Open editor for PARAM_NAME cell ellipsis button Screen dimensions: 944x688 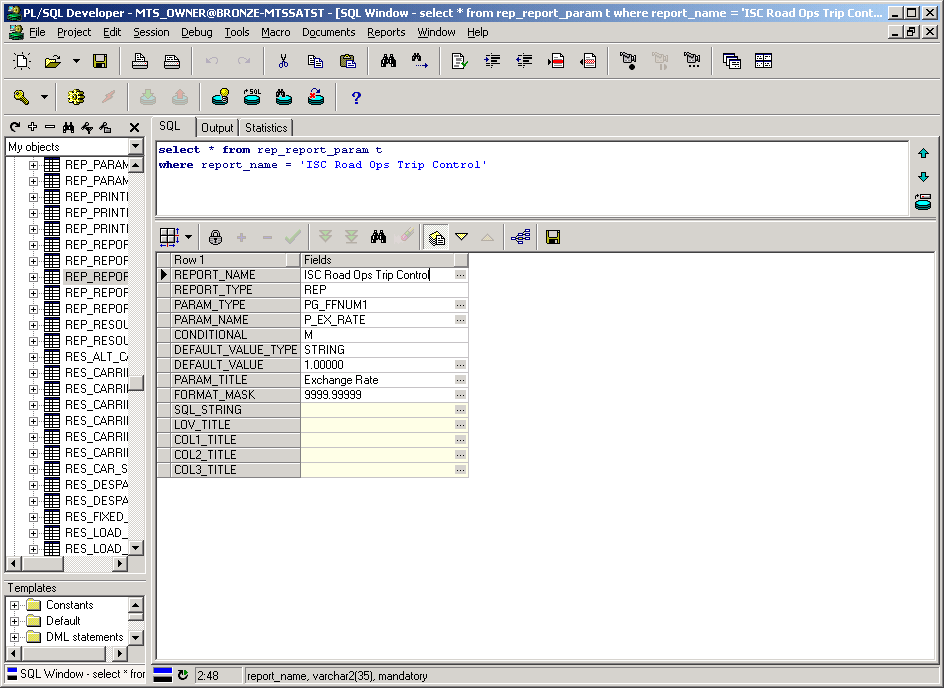click(460, 320)
